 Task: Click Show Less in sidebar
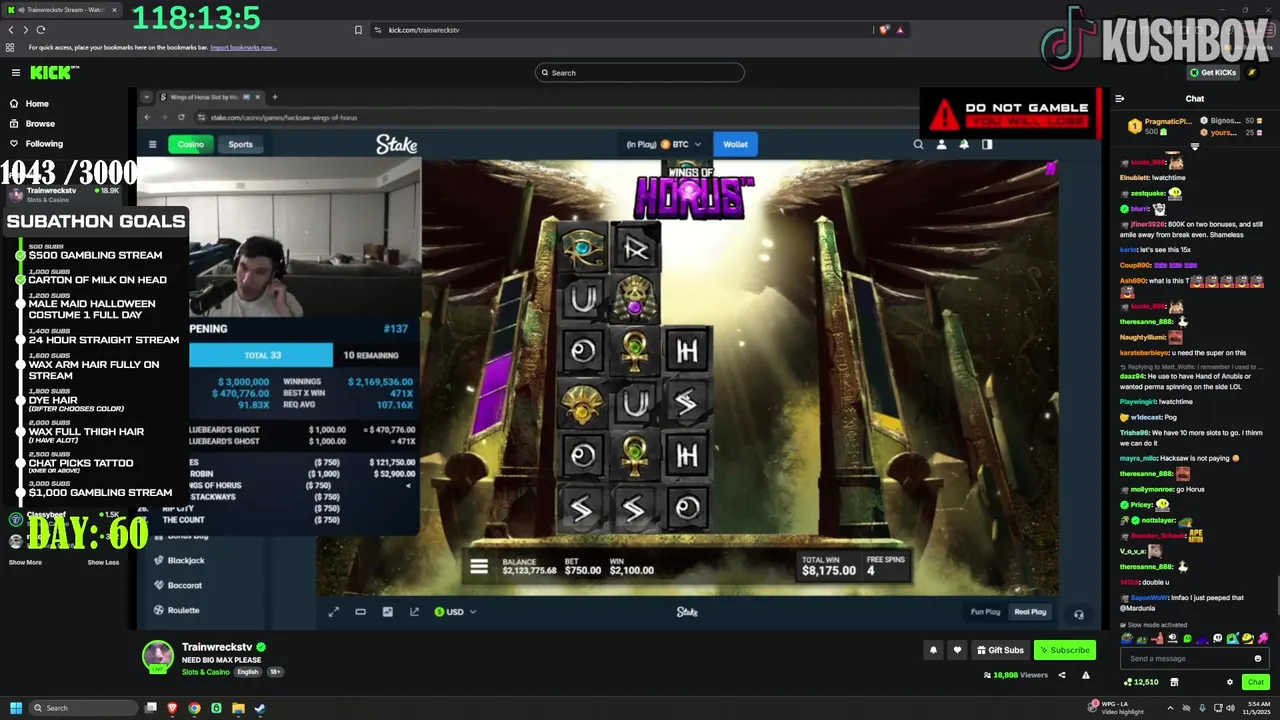103,562
